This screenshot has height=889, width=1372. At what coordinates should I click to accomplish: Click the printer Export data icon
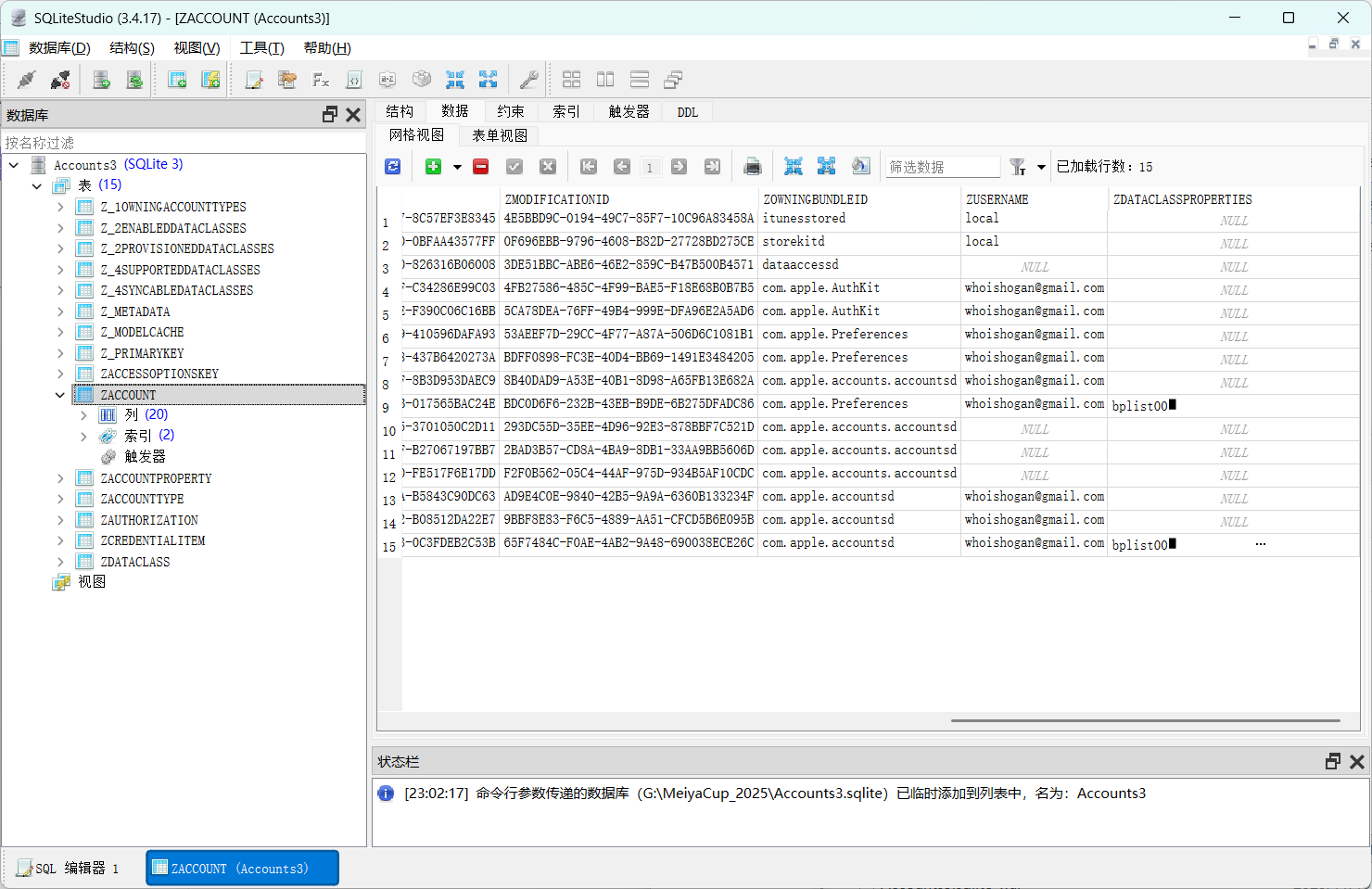click(x=753, y=167)
